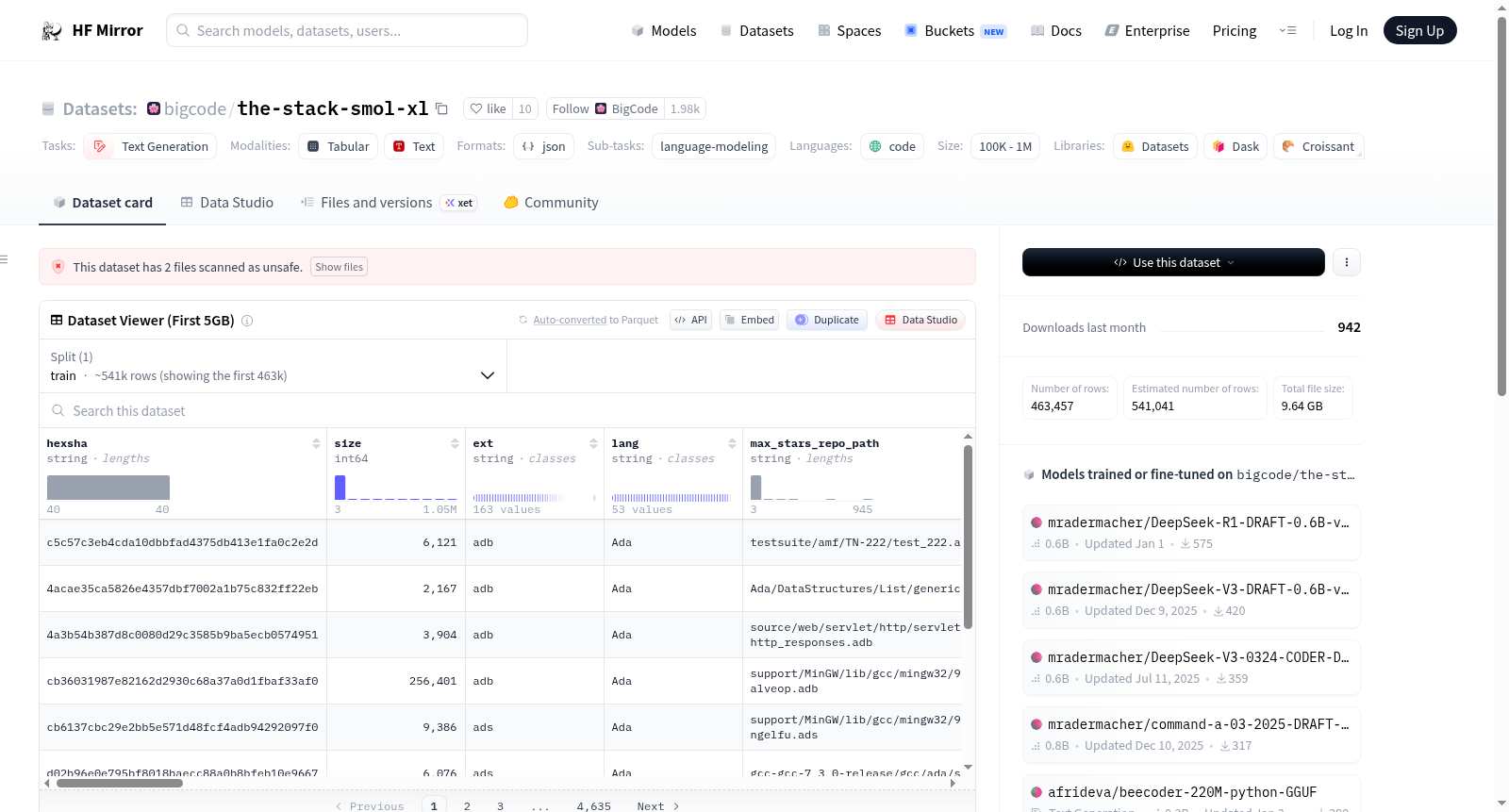
Task: Click the Dask library tag
Action: pos(1235,146)
